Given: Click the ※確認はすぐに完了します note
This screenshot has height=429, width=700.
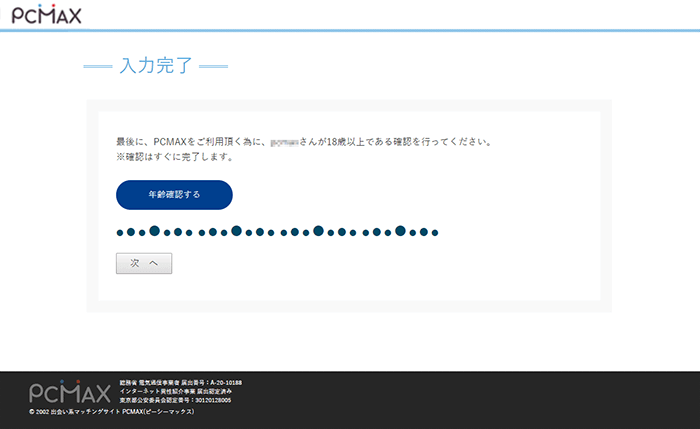Looking at the screenshot, I should coord(175,157).
